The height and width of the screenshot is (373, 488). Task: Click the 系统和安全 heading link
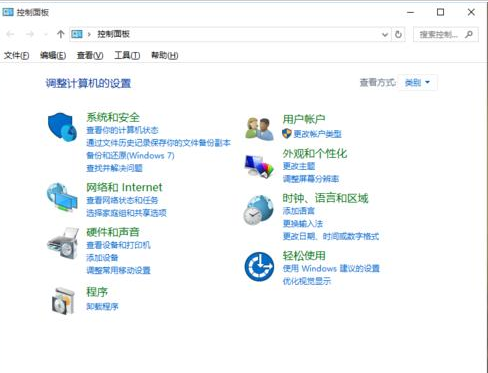pos(113,117)
